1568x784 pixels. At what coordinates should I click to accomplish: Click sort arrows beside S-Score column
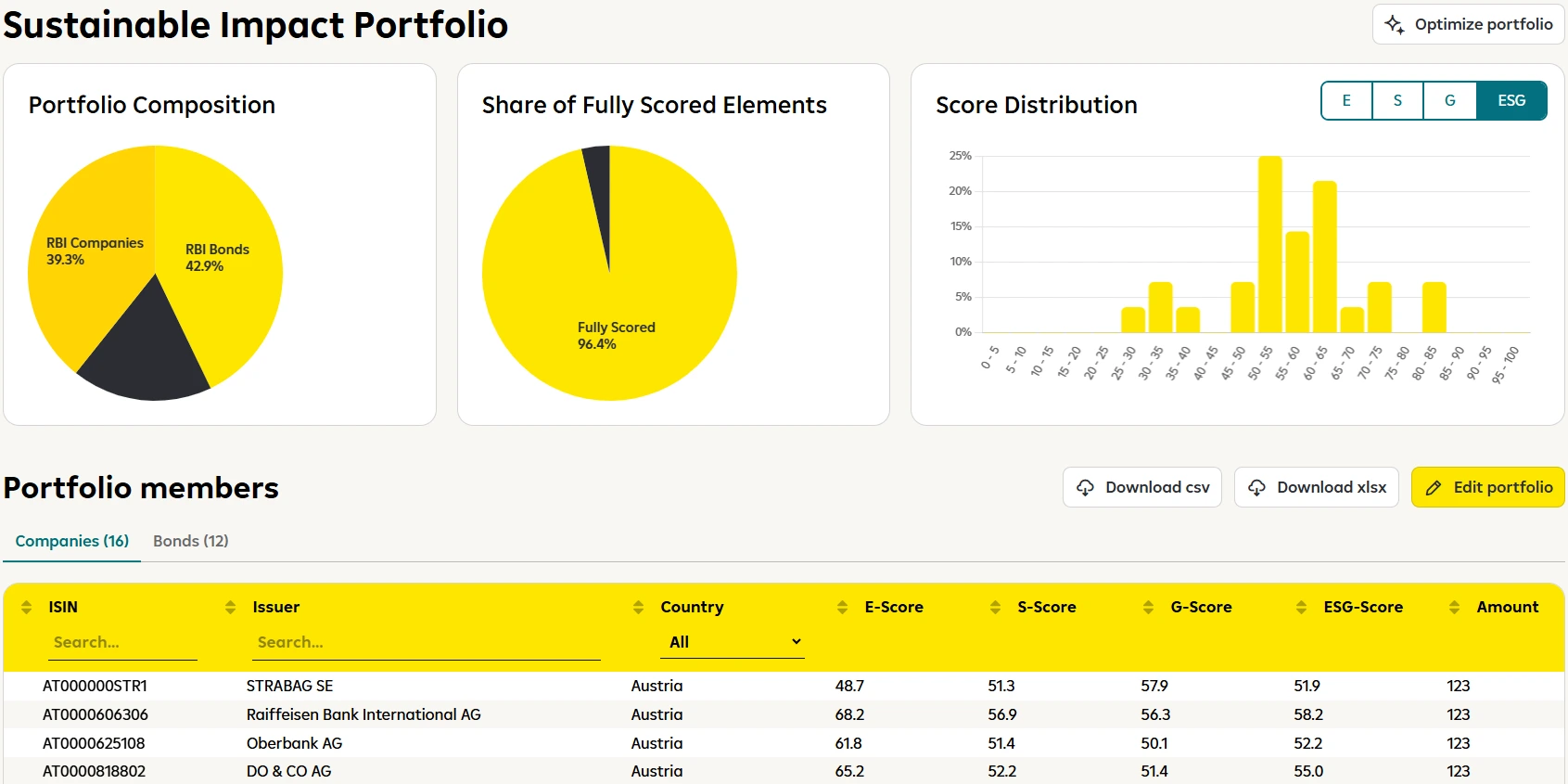995,607
